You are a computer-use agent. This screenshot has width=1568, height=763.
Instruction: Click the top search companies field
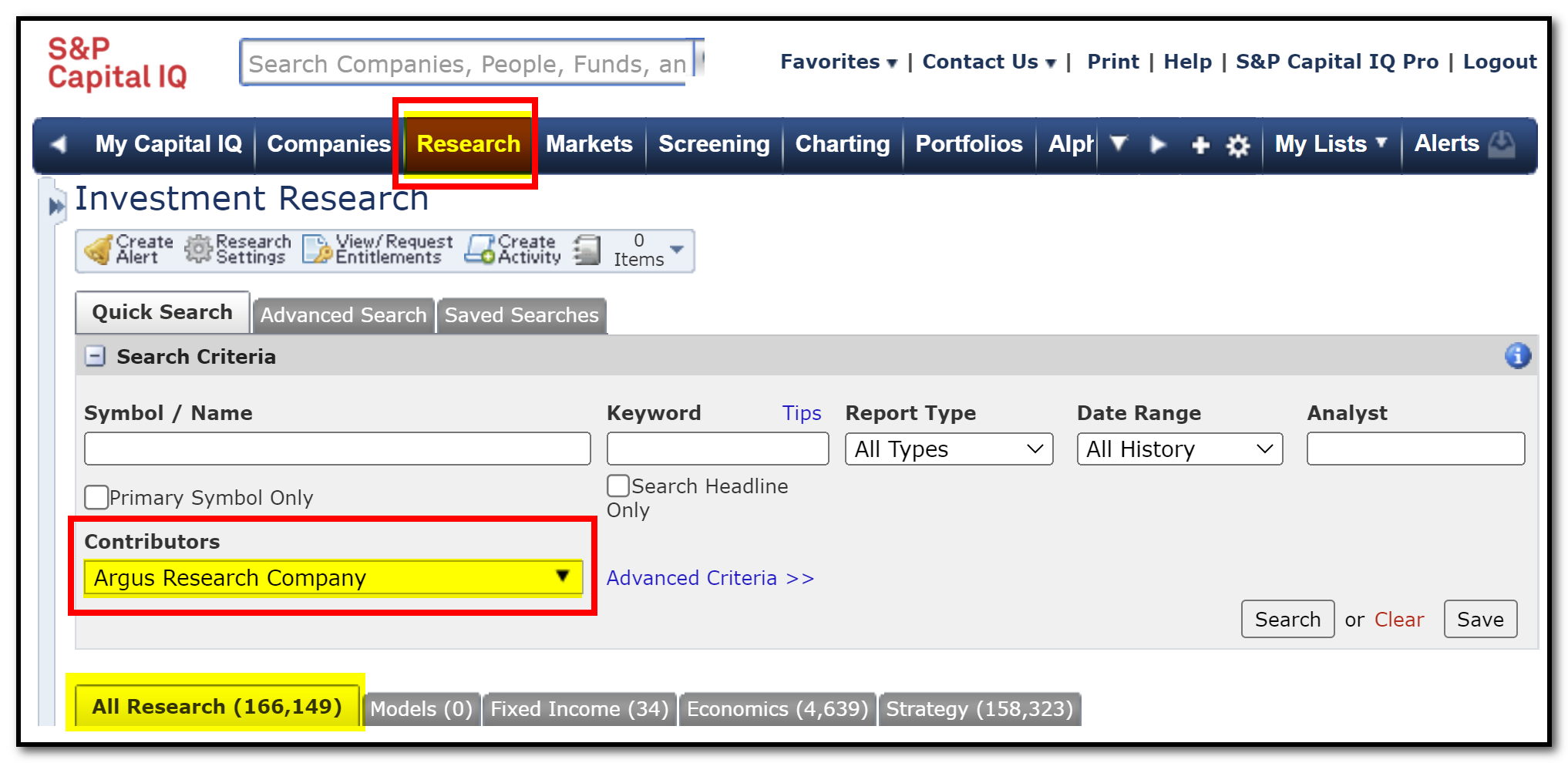(x=467, y=62)
